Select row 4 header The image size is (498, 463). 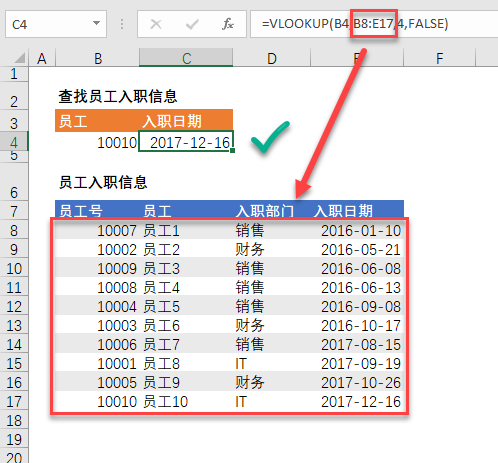[x=14, y=141]
